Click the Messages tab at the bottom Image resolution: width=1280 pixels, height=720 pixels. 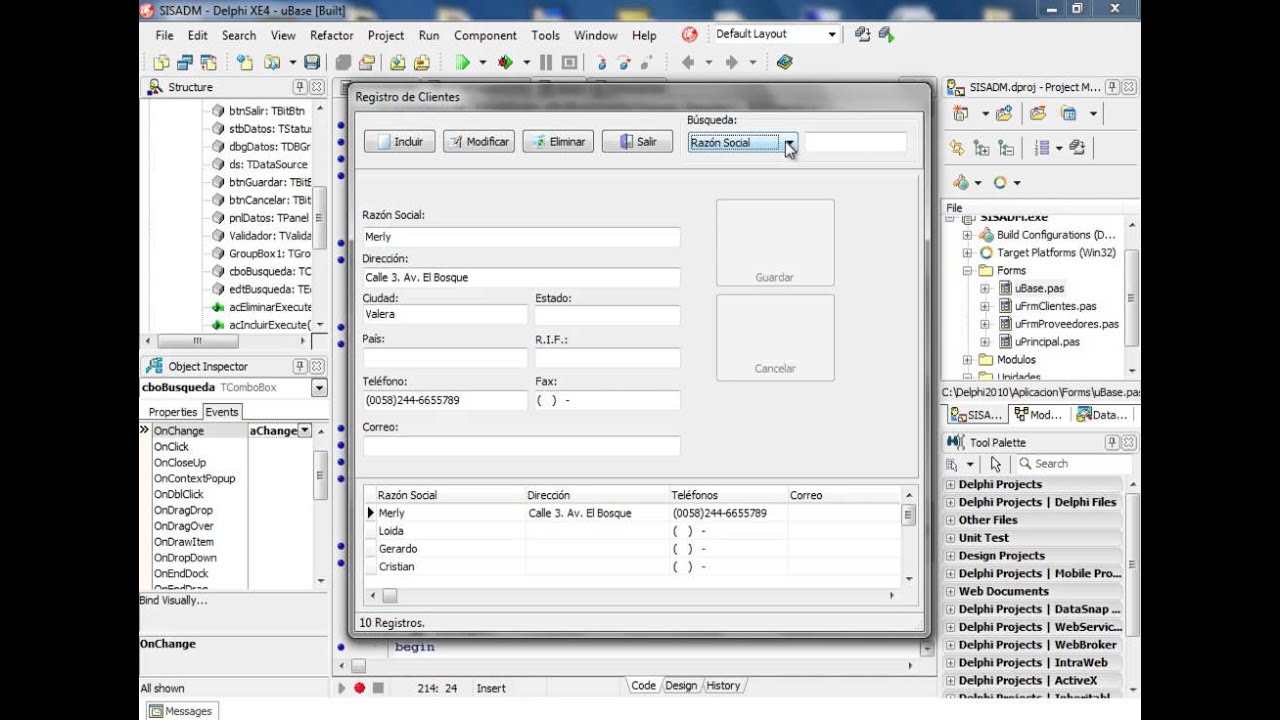pos(181,711)
